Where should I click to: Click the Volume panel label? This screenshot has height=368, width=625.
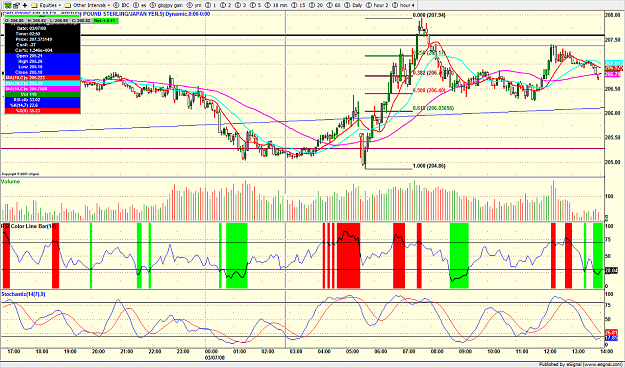point(10,182)
